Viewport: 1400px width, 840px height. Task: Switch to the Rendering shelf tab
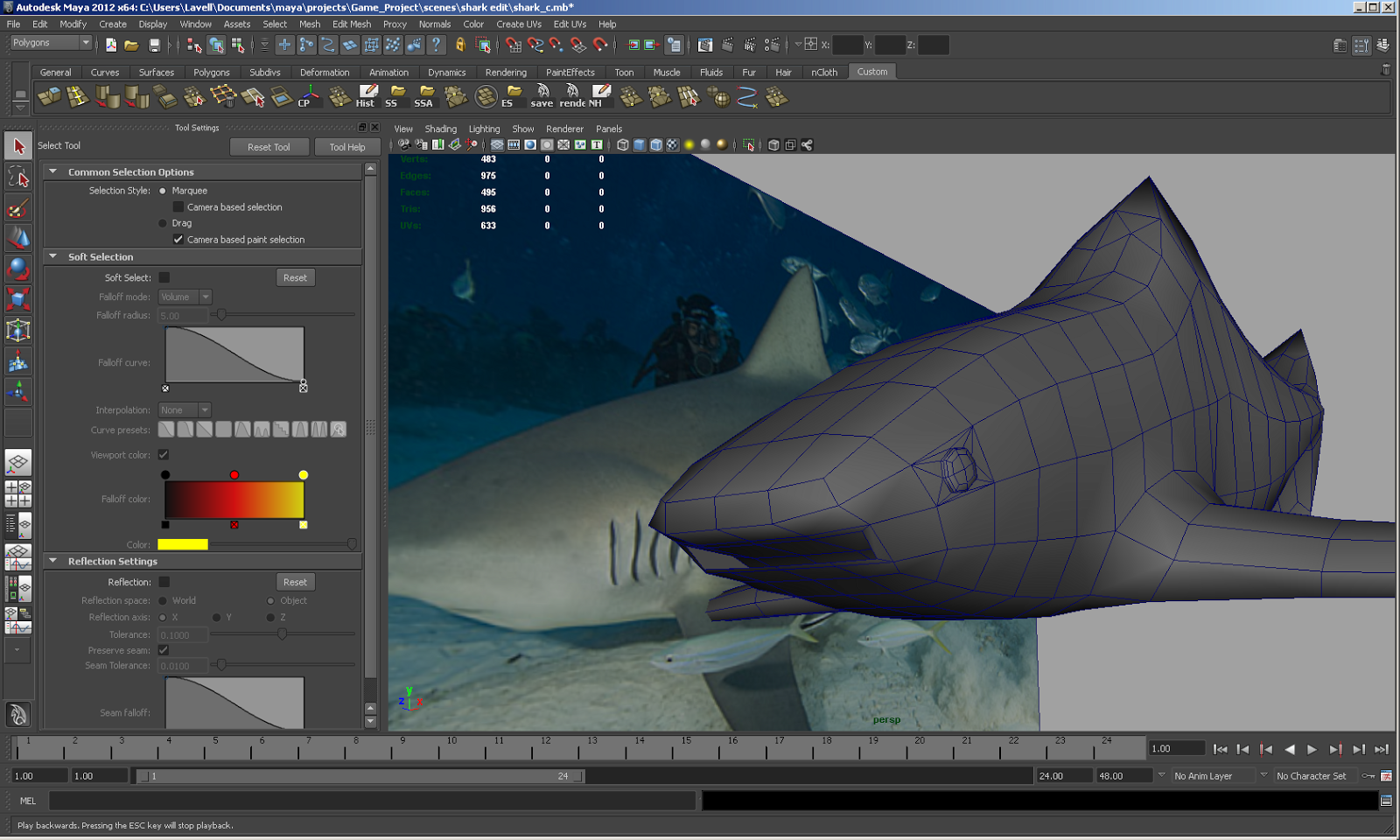pos(506,72)
